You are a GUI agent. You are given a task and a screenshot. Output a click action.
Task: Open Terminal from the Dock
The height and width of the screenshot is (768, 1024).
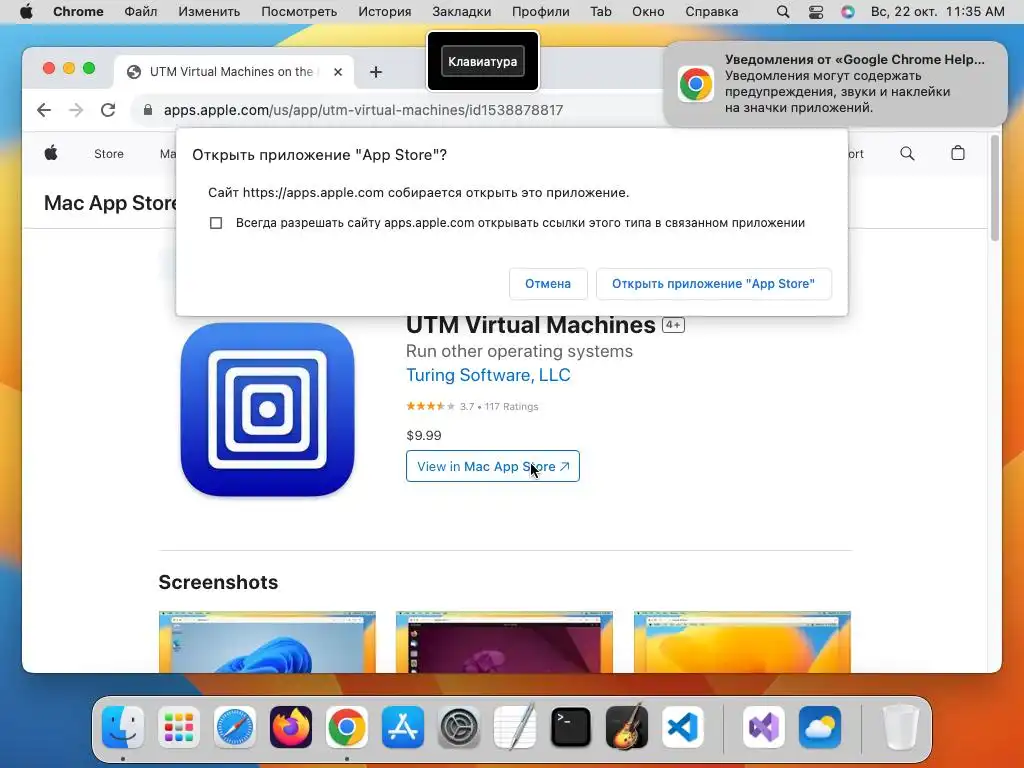[x=571, y=727]
